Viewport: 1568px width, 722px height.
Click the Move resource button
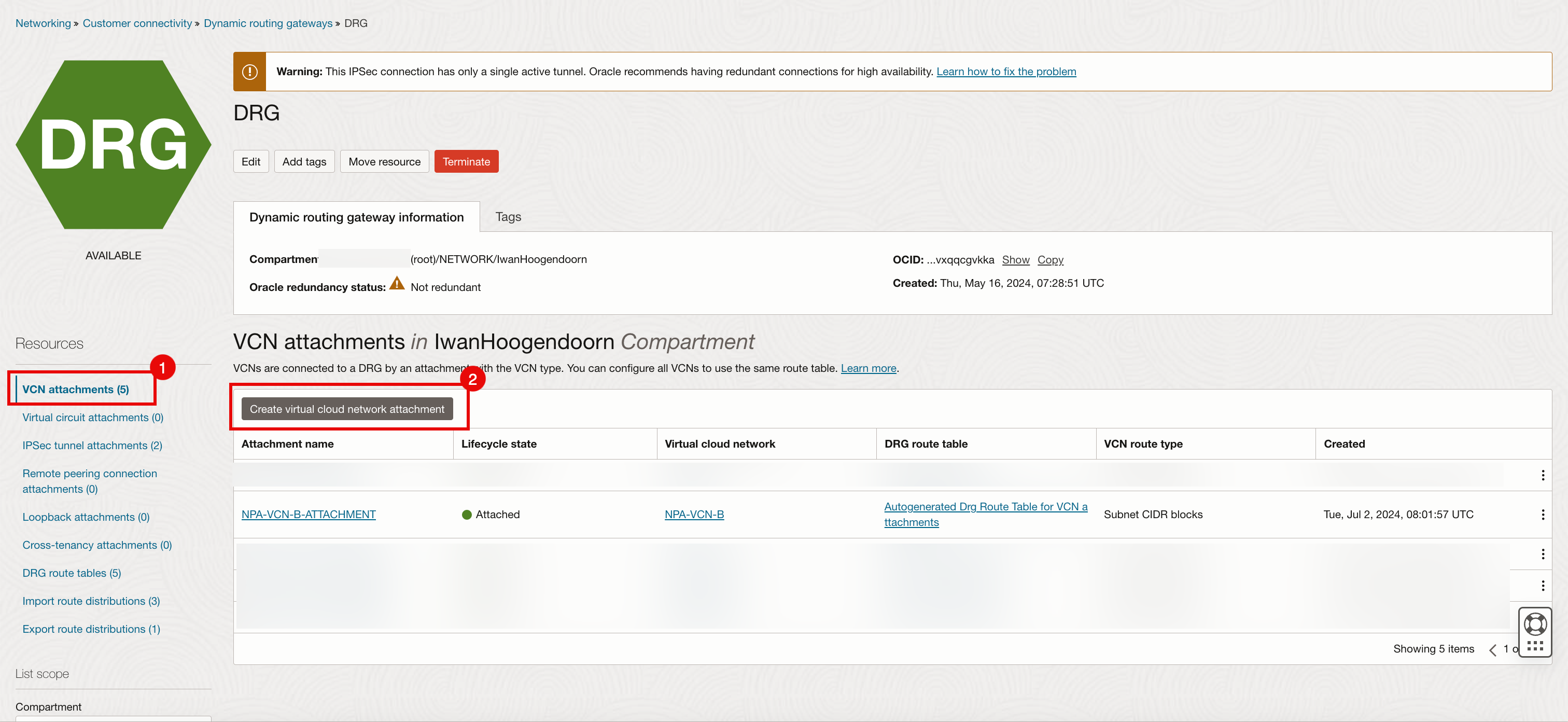[384, 161]
